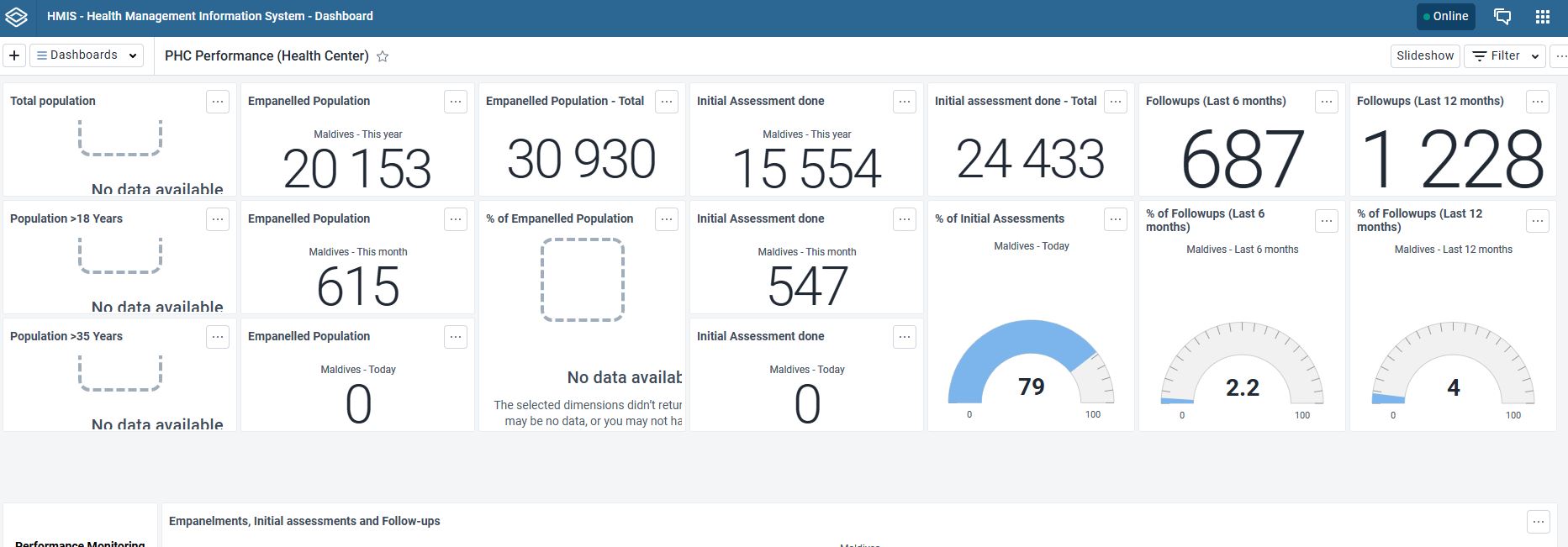Star the PHC Performance dashboard as favorite
Image resolution: width=1568 pixels, height=547 pixels.
click(x=383, y=56)
